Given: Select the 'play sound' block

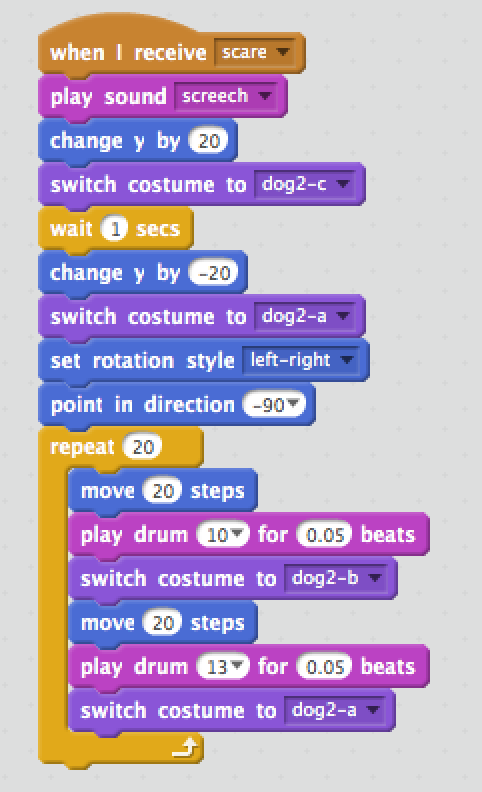Looking at the screenshot, I should [x=163, y=96].
